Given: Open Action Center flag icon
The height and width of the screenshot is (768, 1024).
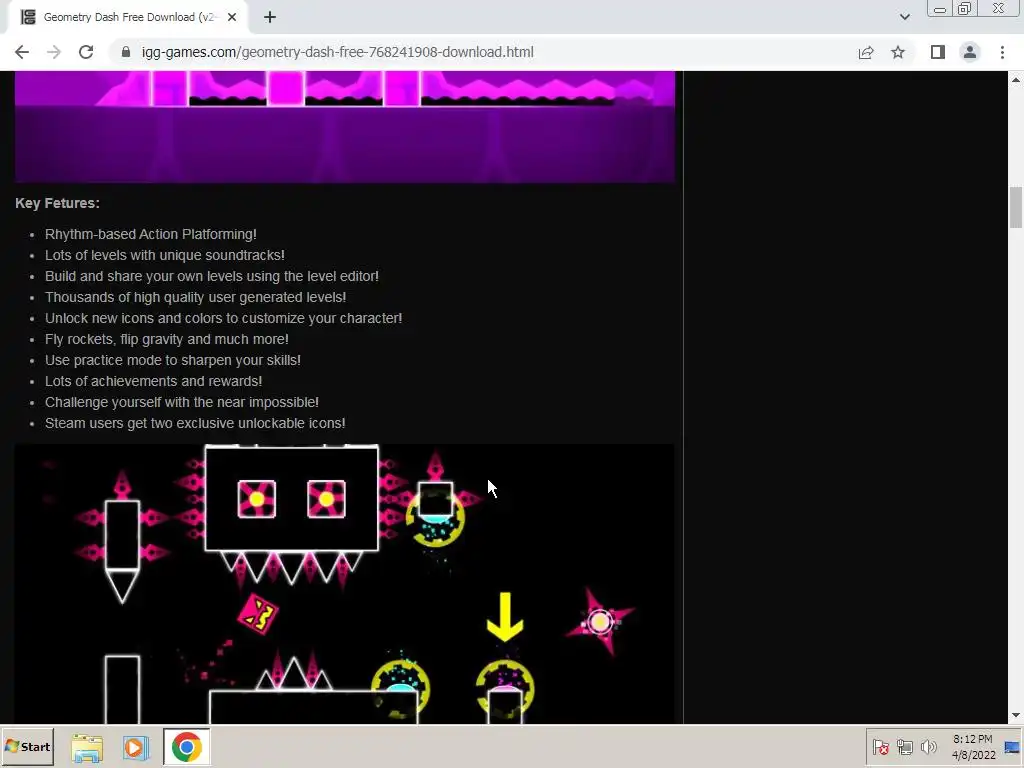Looking at the screenshot, I should (x=881, y=747).
